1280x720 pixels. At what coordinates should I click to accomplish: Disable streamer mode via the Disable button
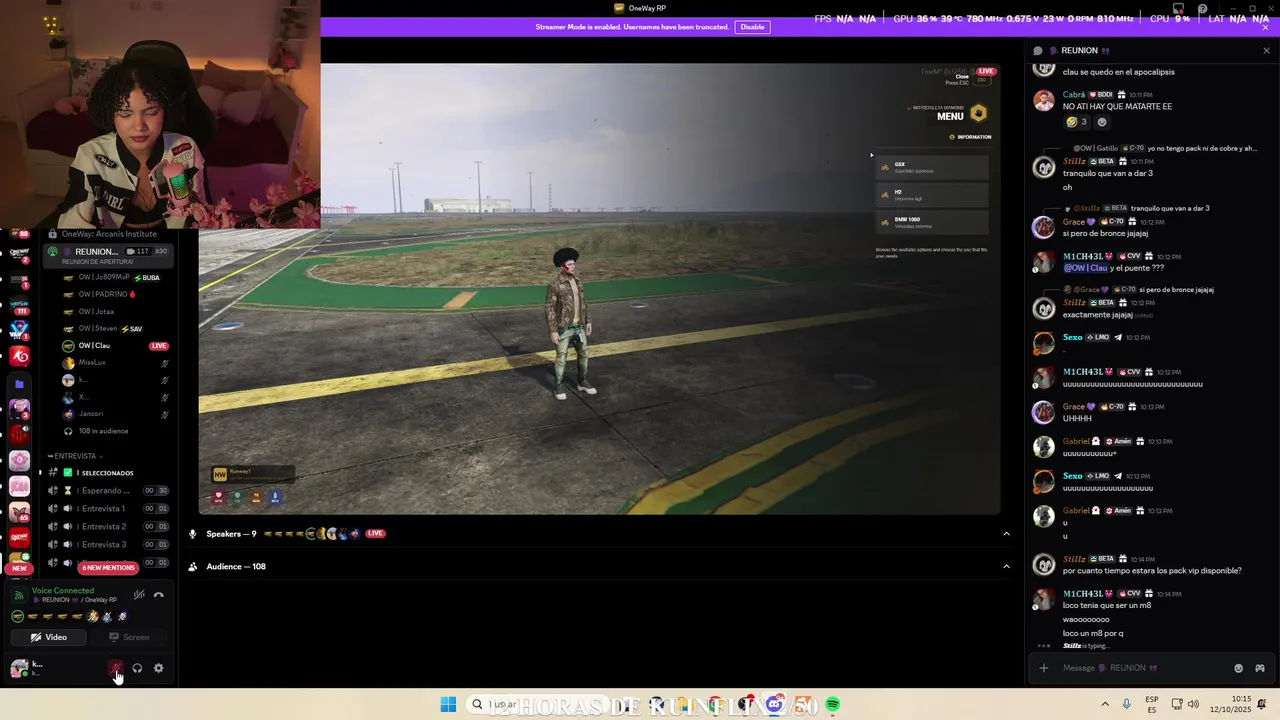[752, 27]
